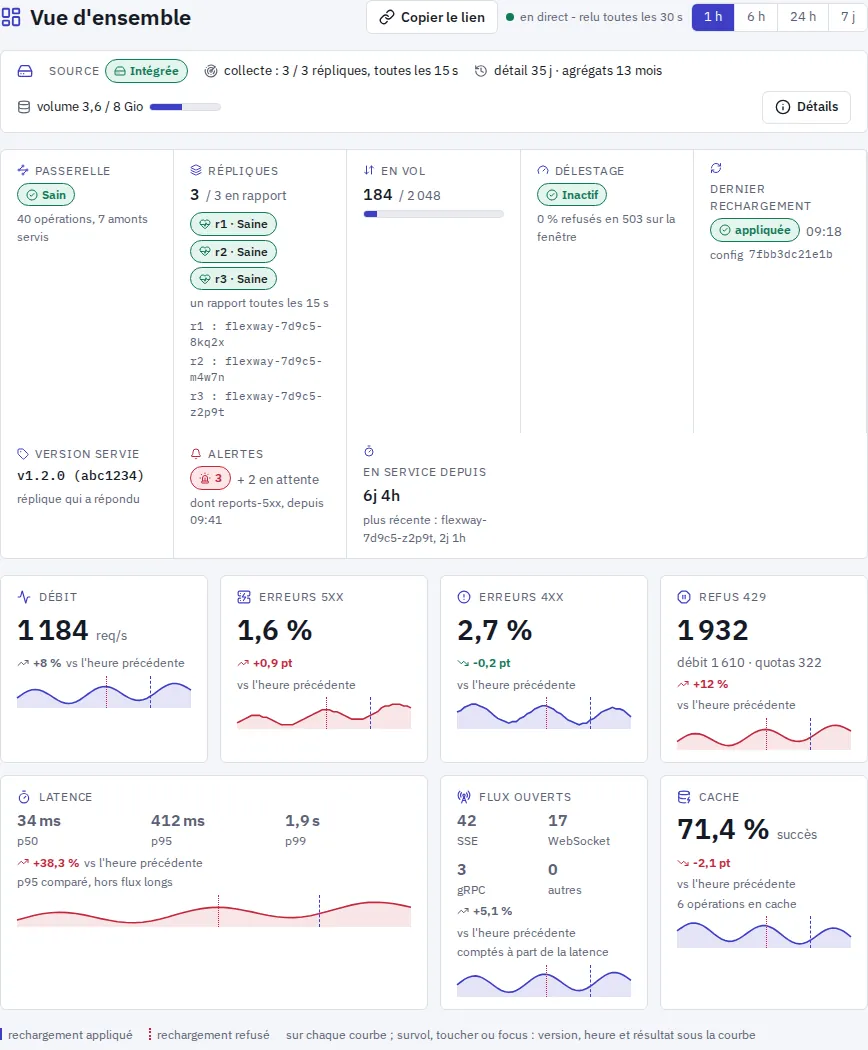Click the upward trend arrow beside +8 %

(23, 663)
